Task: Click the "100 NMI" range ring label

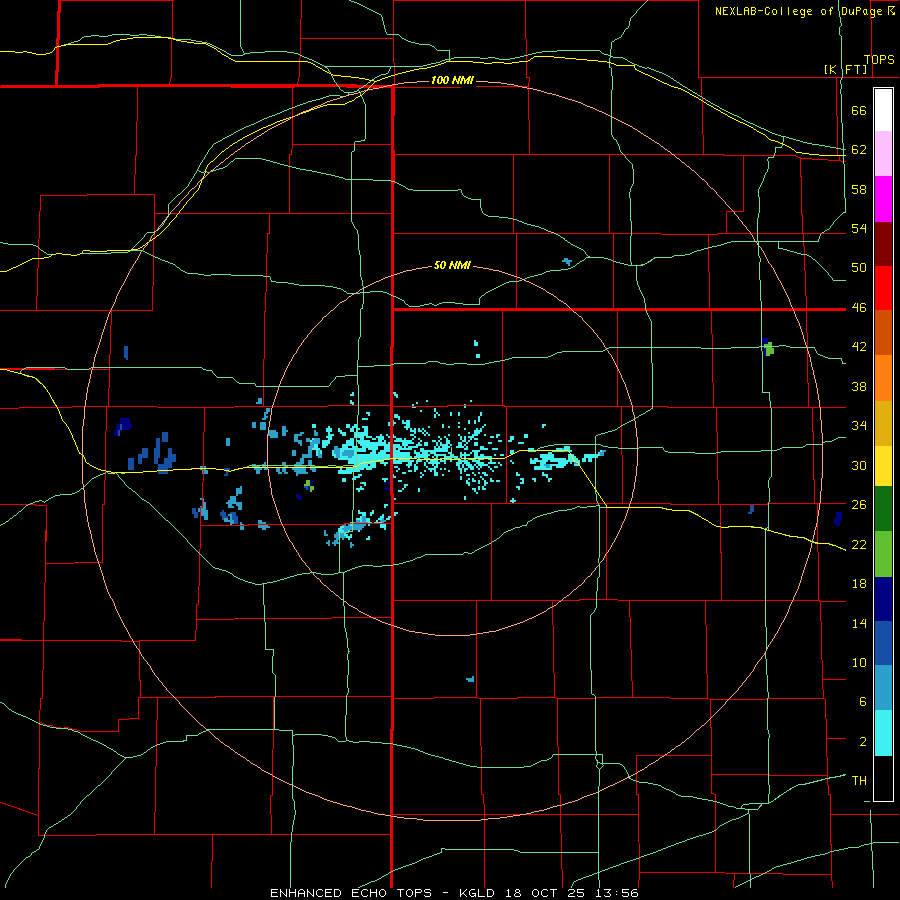Action: point(452,80)
